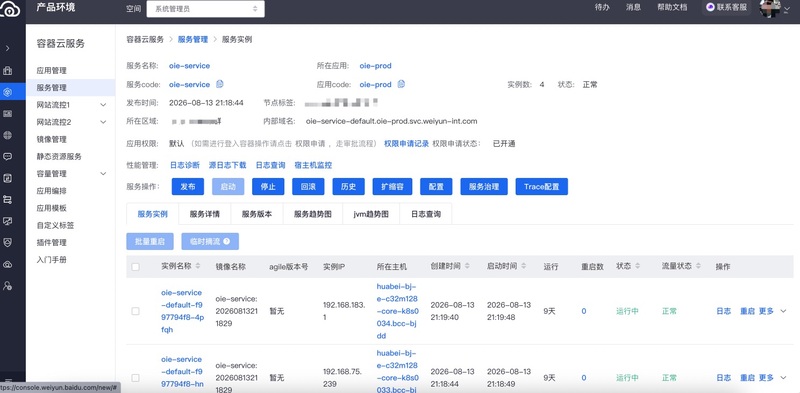Open the shield icon in the left rail
Image resolution: width=800 pixels, height=393 pixels.
pos(7,242)
